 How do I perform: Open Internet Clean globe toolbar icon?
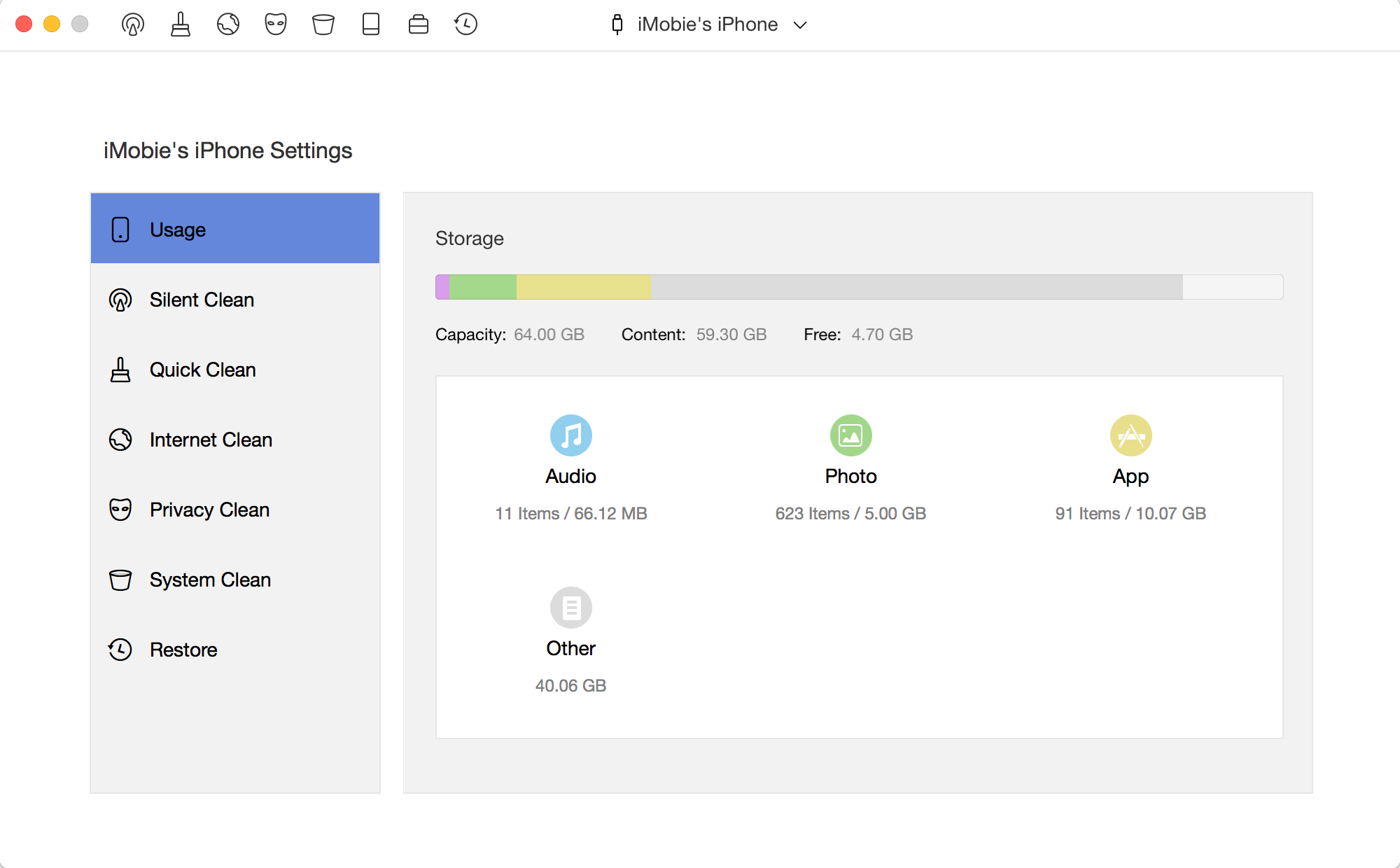coord(228,24)
